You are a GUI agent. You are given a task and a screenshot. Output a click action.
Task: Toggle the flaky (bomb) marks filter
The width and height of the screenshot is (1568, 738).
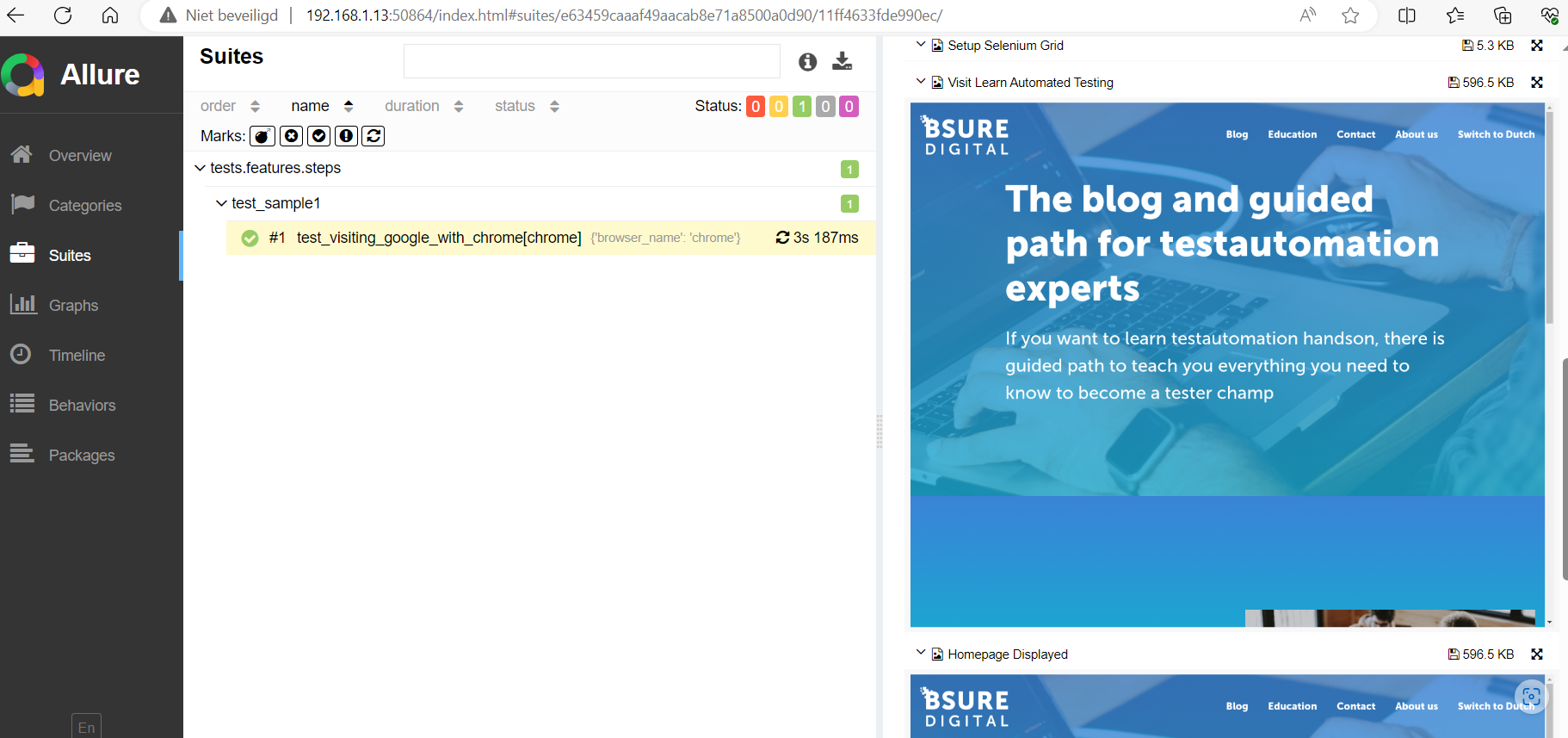[x=262, y=136]
